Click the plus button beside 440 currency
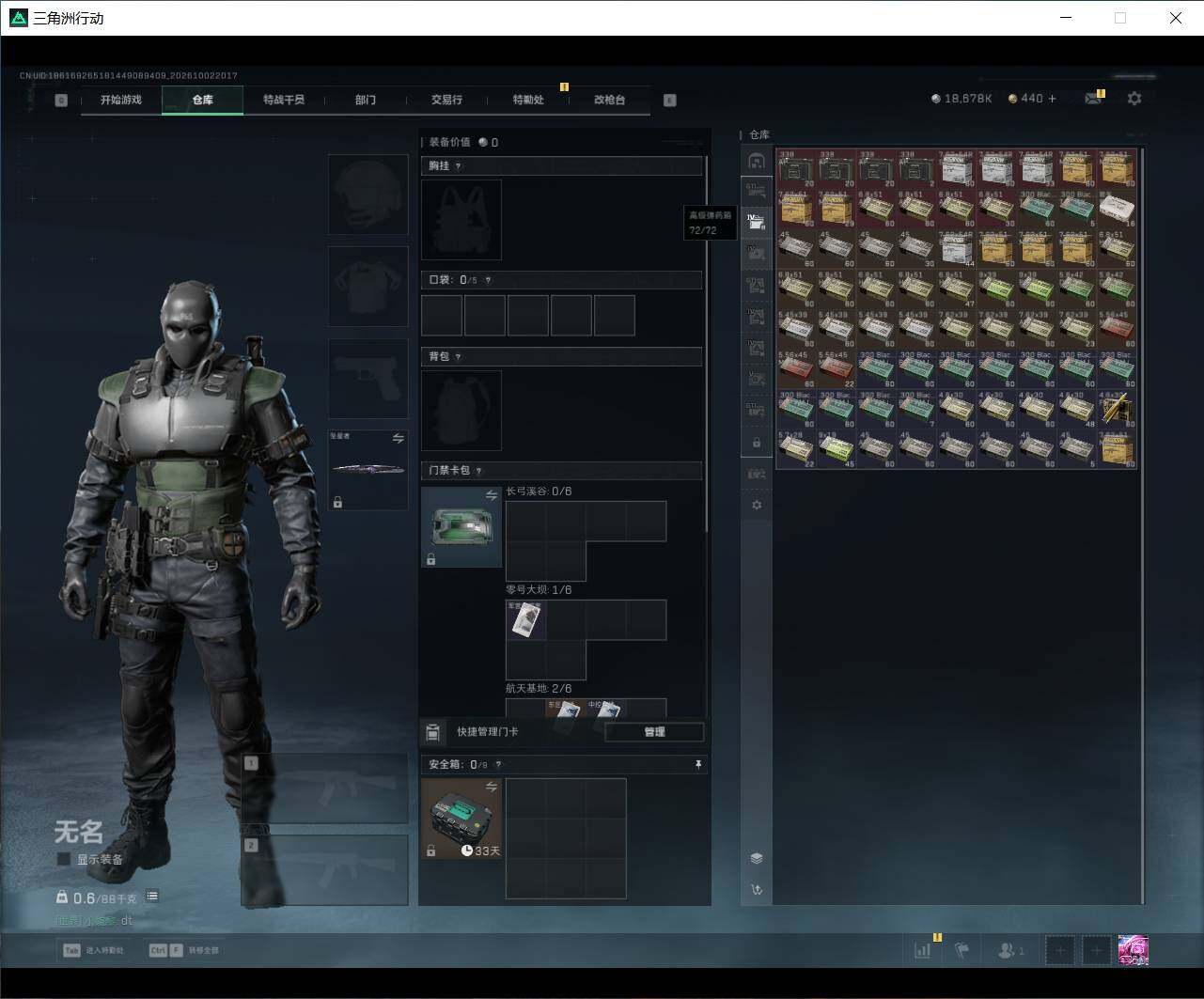Image resolution: width=1204 pixels, height=999 pixels. click(x=1052, y=99)
